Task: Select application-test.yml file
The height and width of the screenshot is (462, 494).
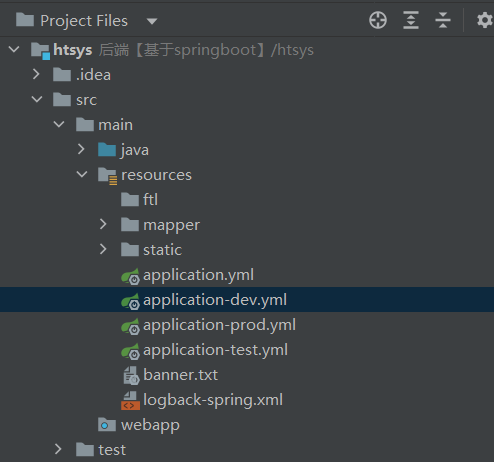Action: [215, 350]
